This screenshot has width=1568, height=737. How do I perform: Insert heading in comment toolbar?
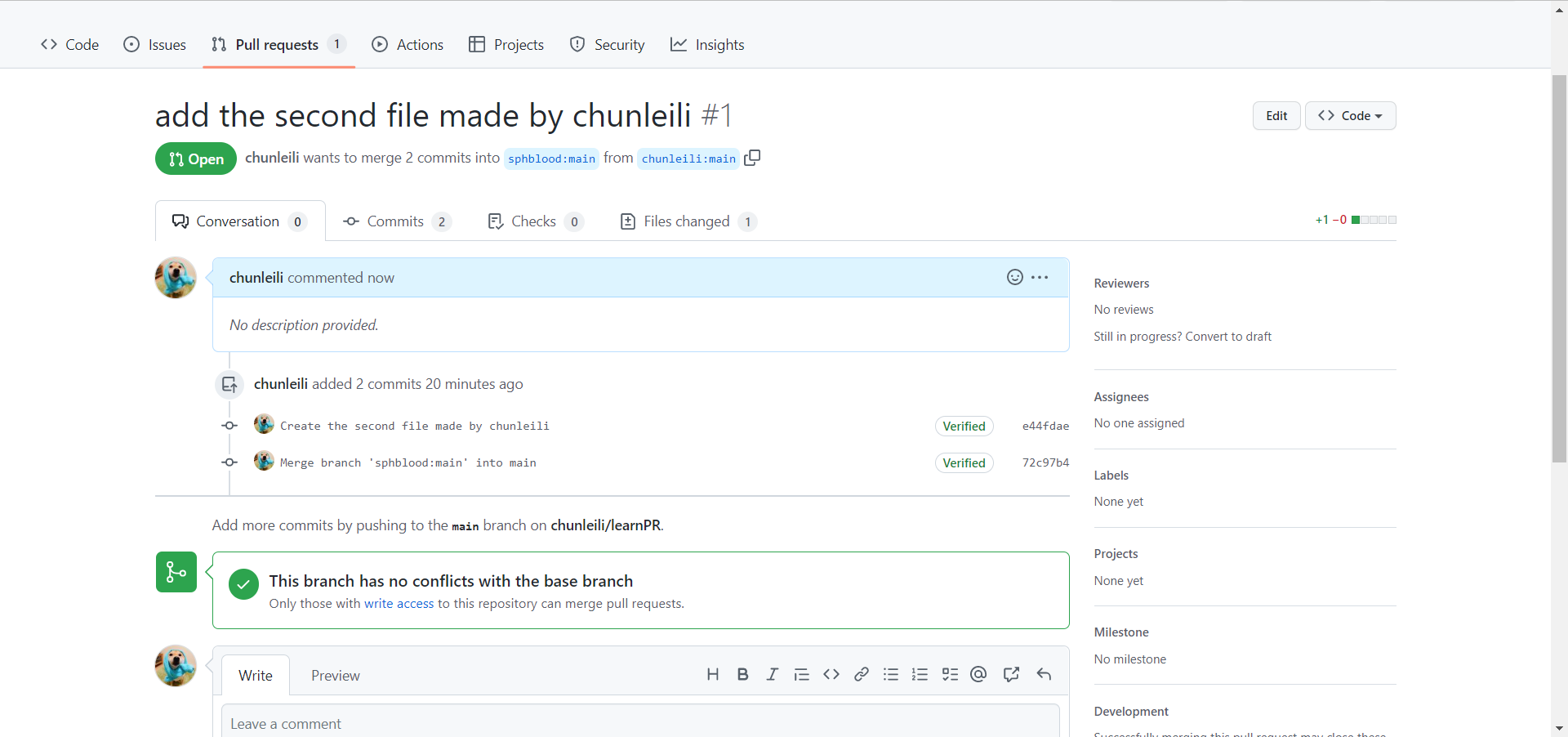(x=713, y=674)
